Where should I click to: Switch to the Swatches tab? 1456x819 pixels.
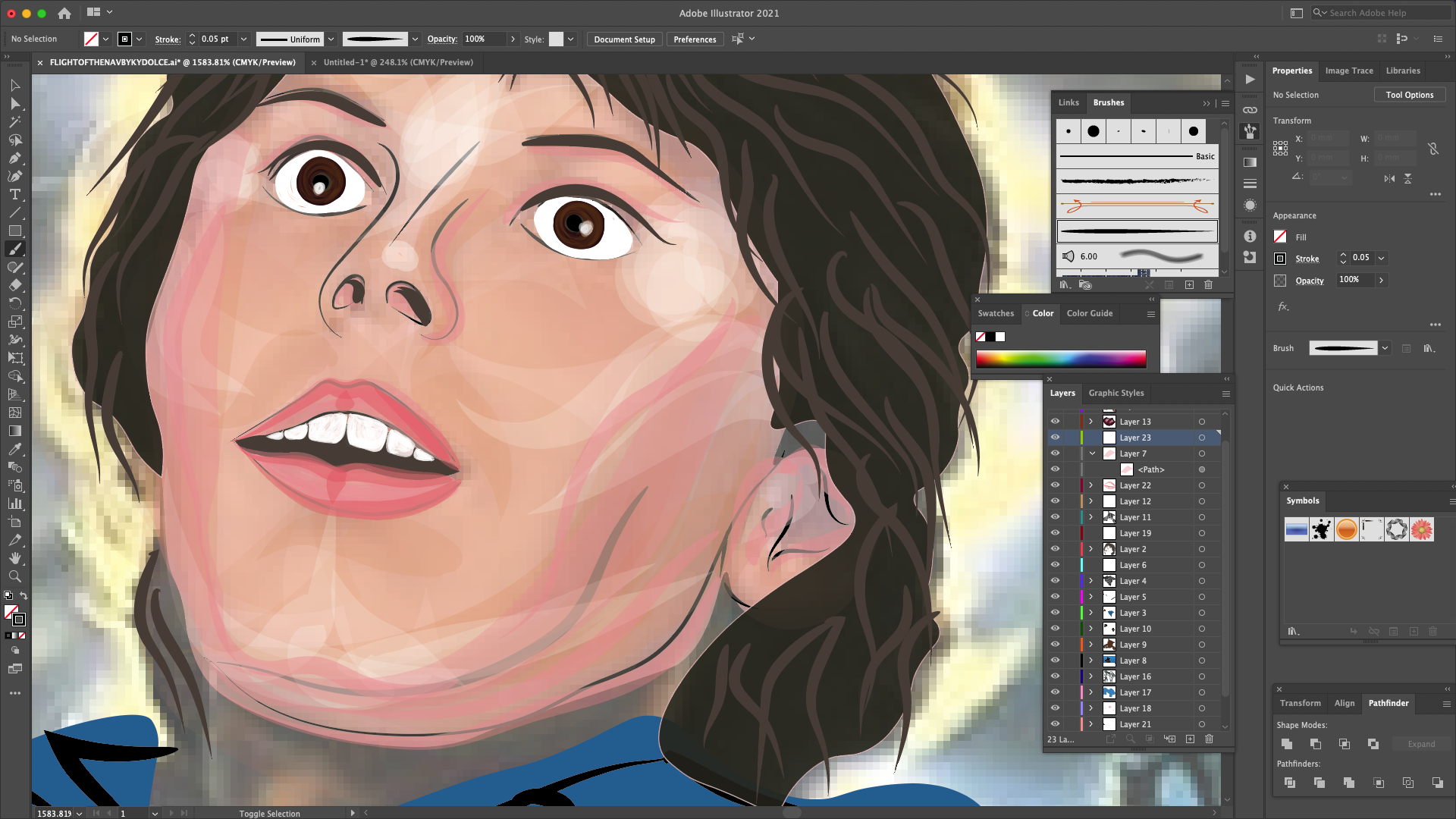(996, 313)
